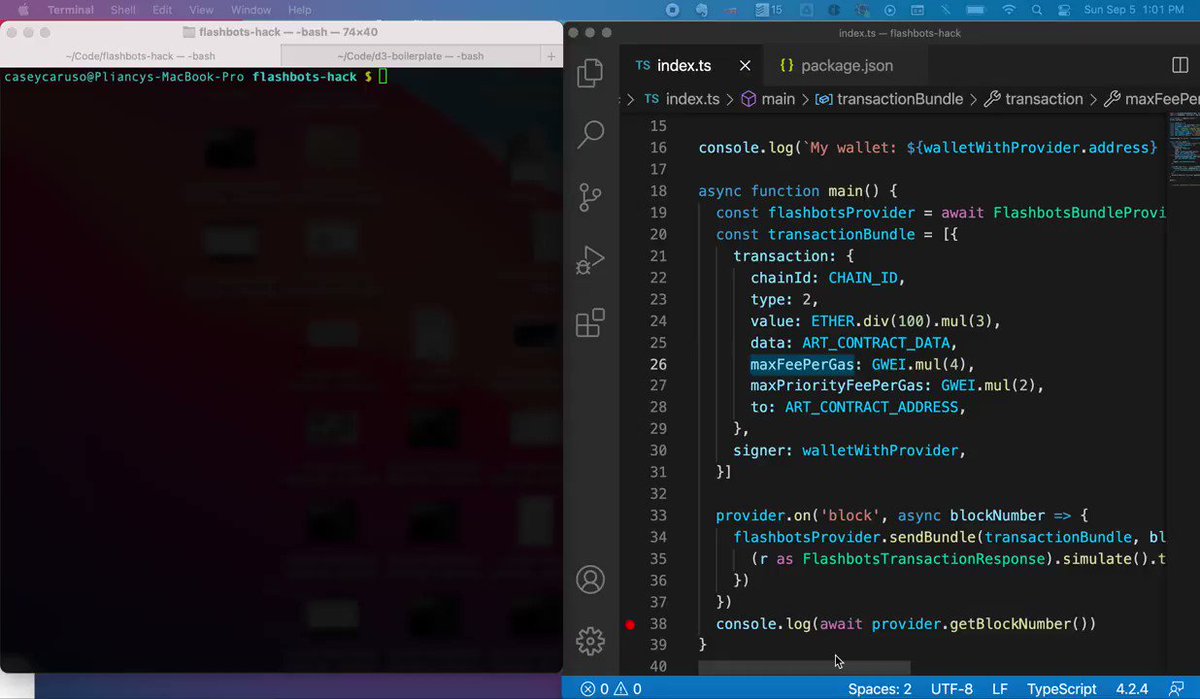Screen dimensions: 1200x699
Task: Open the Run and Debug view
Action: (591, 260)
